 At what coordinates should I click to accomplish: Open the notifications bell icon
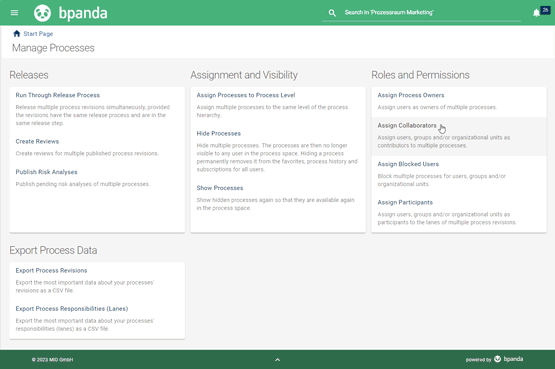click(x=536, y=13)
